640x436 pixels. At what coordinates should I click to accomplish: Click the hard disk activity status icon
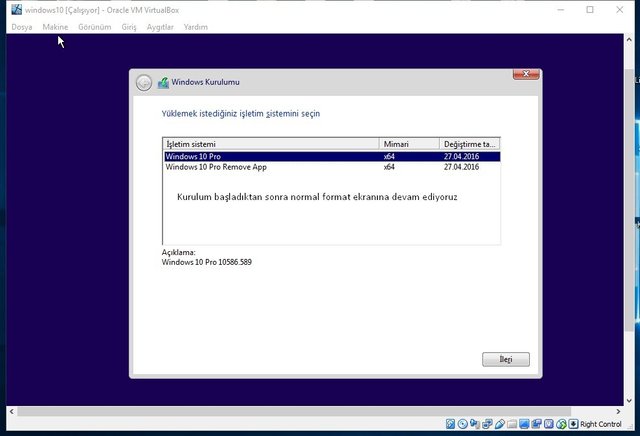coord(450,424)
